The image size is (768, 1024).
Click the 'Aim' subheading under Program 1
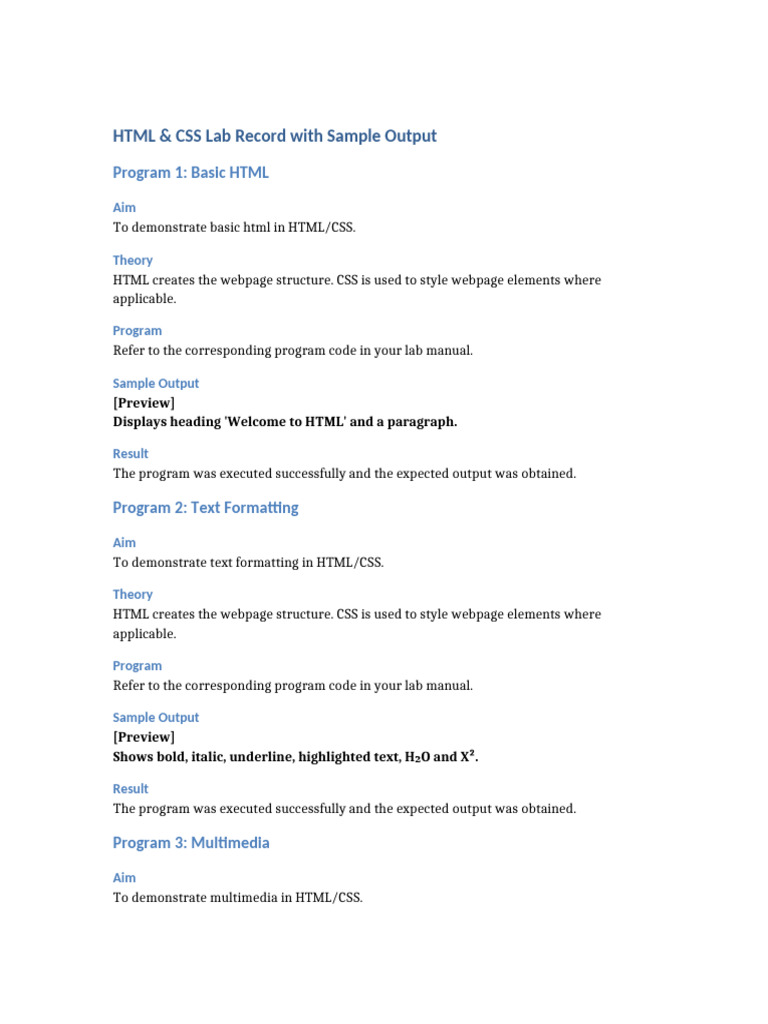[x=124, y=208]
